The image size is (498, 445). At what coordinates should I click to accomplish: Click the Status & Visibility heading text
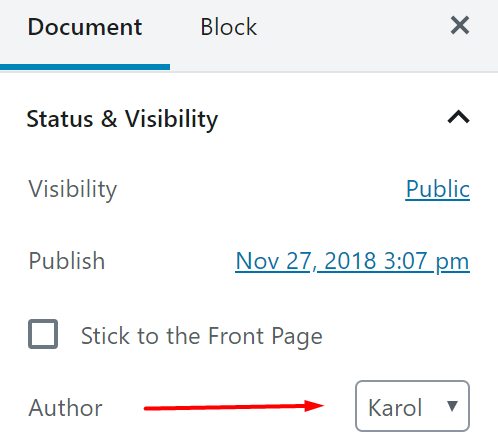122,119
